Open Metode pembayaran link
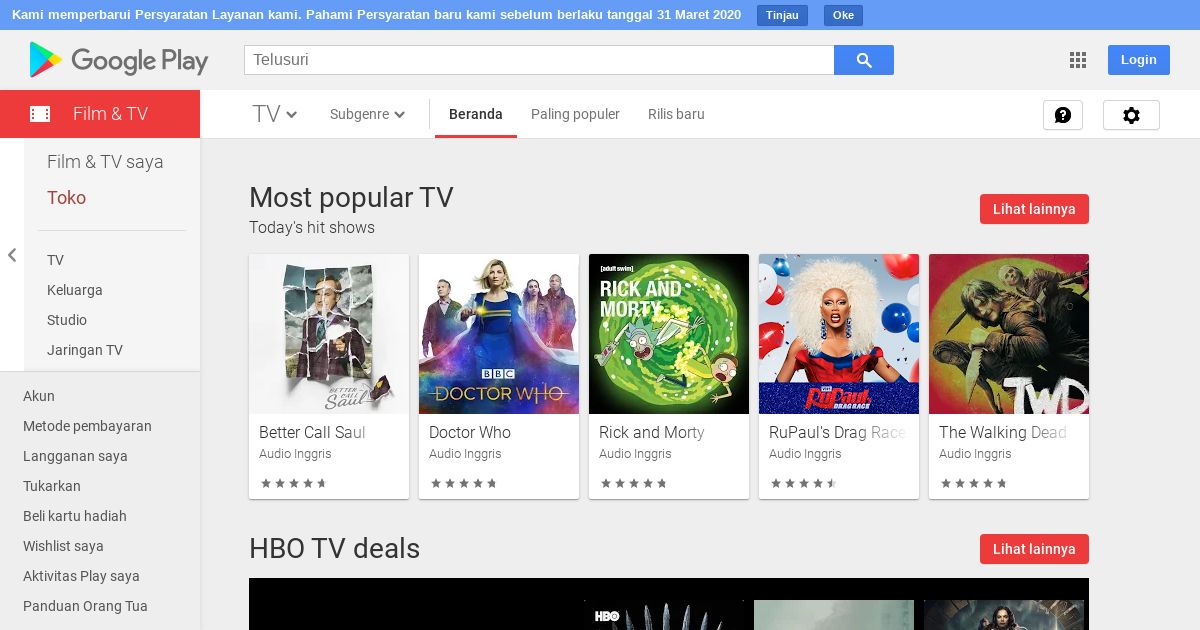 click(x=87, y=426)
